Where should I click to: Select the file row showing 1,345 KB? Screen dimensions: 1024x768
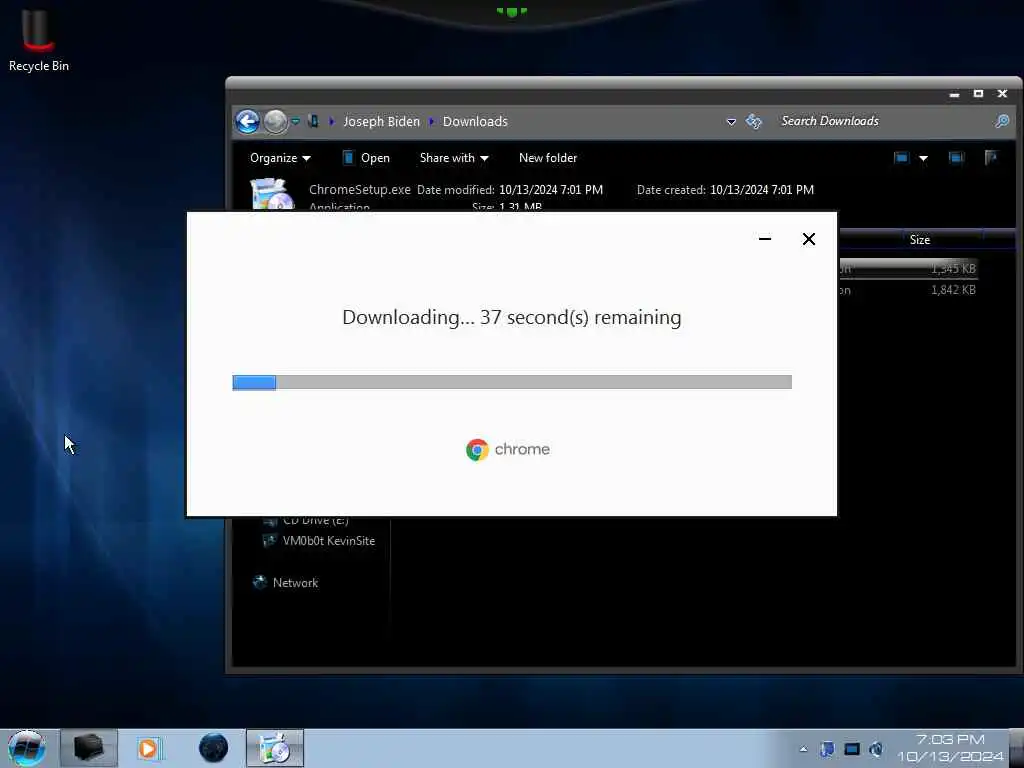[x=908, y=268]
